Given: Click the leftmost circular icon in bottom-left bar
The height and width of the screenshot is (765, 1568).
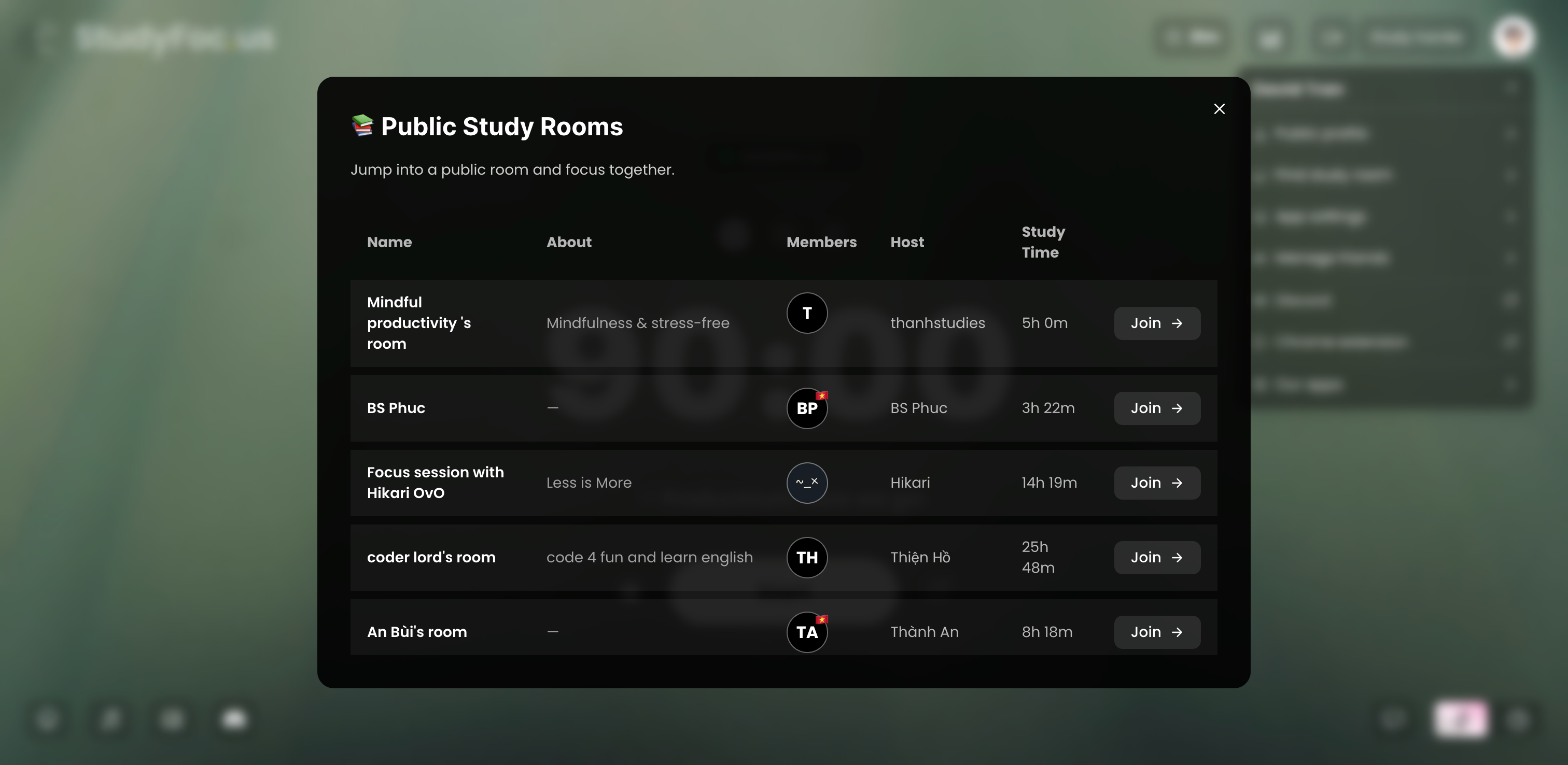Looking at the screenshot, I should tap(48, 719).
